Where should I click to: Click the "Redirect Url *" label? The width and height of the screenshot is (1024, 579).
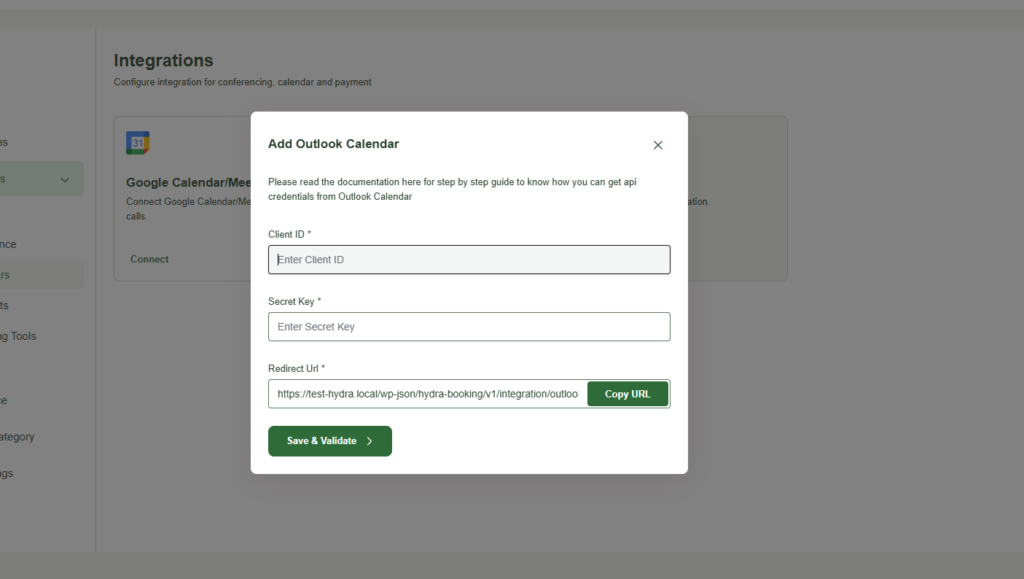pyautogui.click(x=296, y=369)
